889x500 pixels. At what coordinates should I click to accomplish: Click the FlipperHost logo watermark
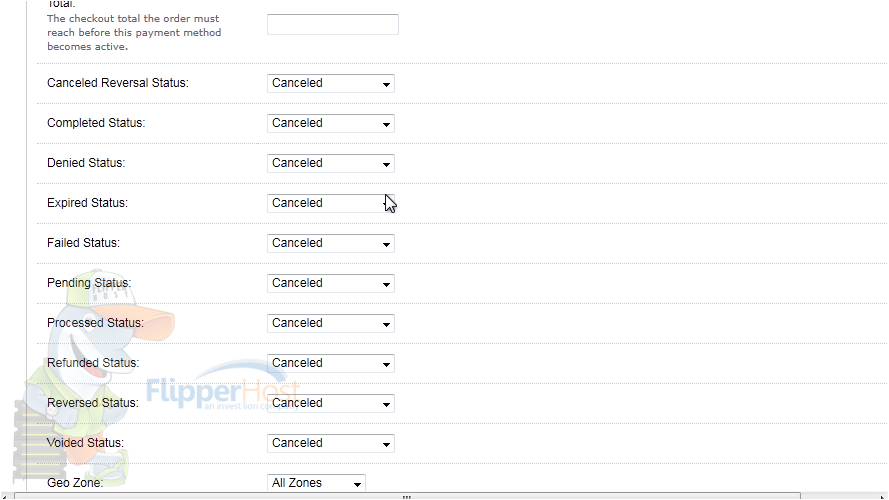223,391
